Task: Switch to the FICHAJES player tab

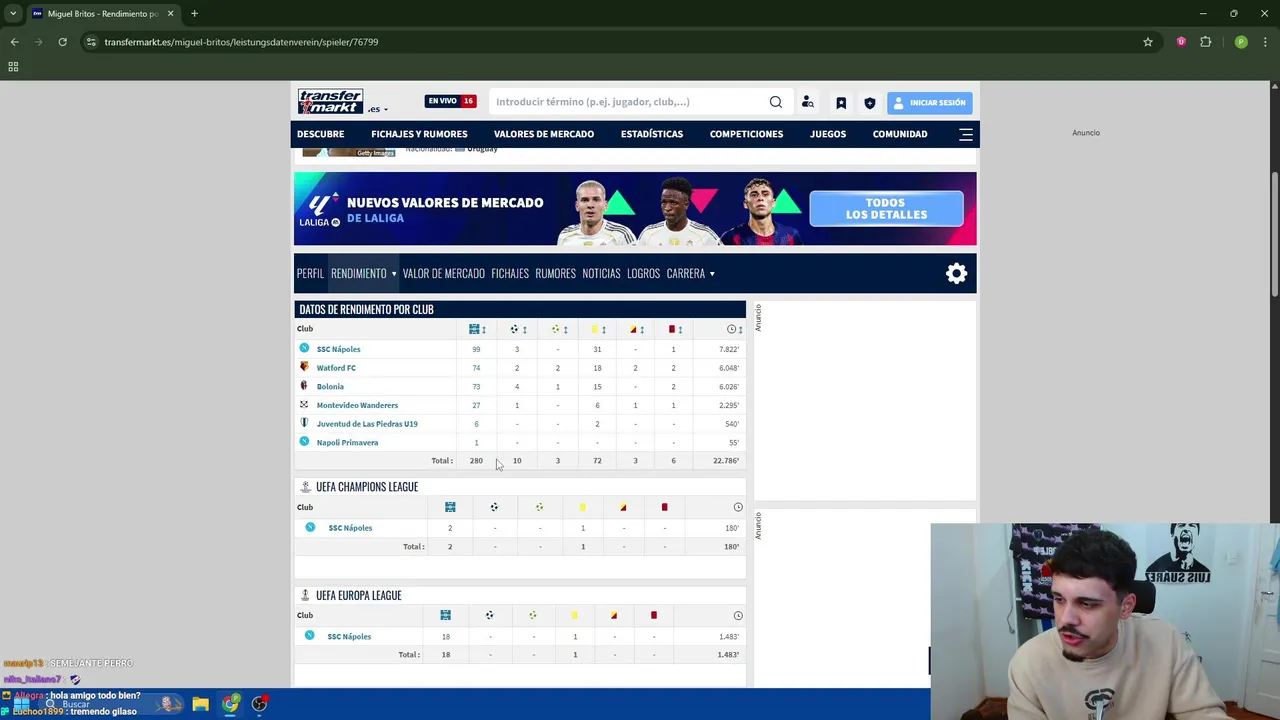Action: [x=510, y=274]
